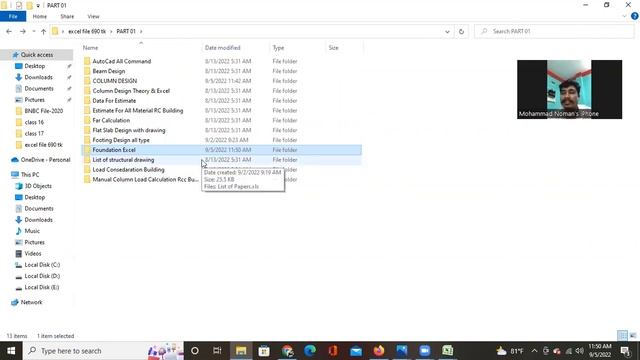The image size is (640, 360).
Task: Select the Foundation Excel folder
Action: [x=221, y=150]
